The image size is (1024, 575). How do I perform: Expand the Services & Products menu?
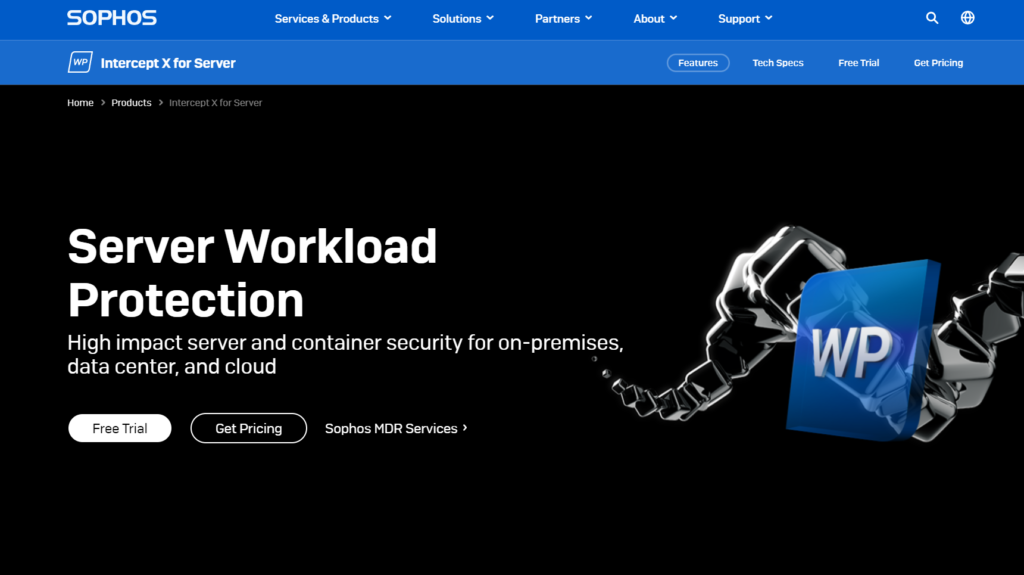click(333, 18)
